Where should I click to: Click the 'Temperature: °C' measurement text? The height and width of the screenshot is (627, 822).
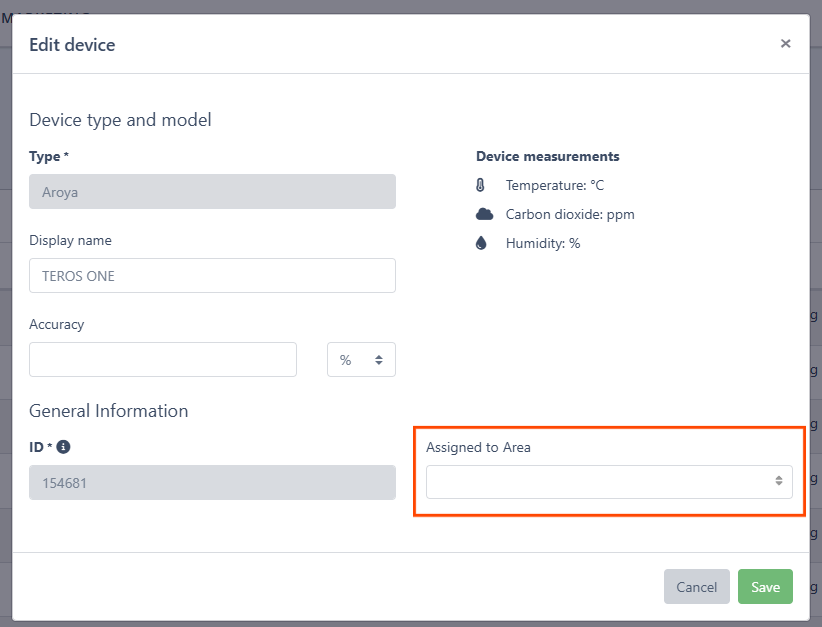pos(554,186)
